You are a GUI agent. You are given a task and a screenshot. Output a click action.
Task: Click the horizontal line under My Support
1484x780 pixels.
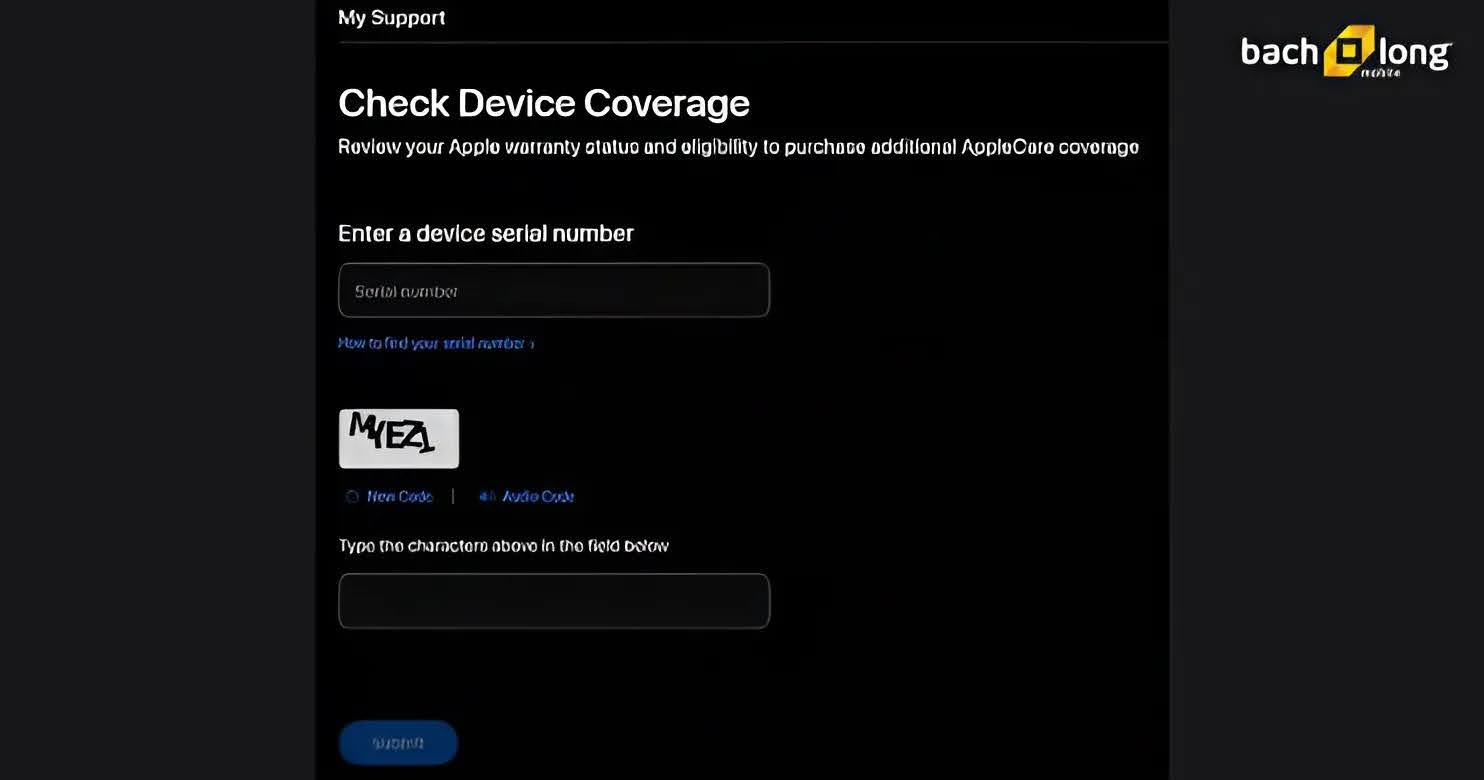point(752,43)
